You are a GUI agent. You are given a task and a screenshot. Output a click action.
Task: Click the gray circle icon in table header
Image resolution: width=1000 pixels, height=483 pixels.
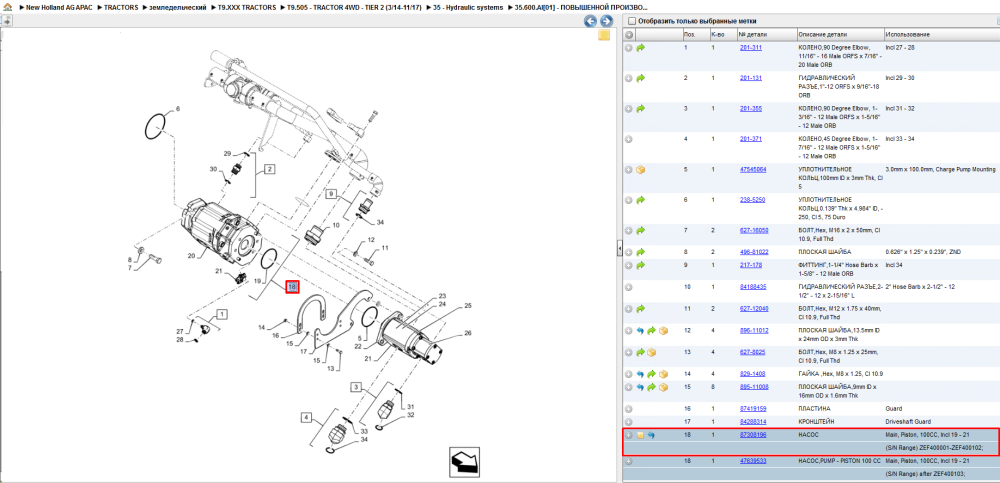click(629, 34)
